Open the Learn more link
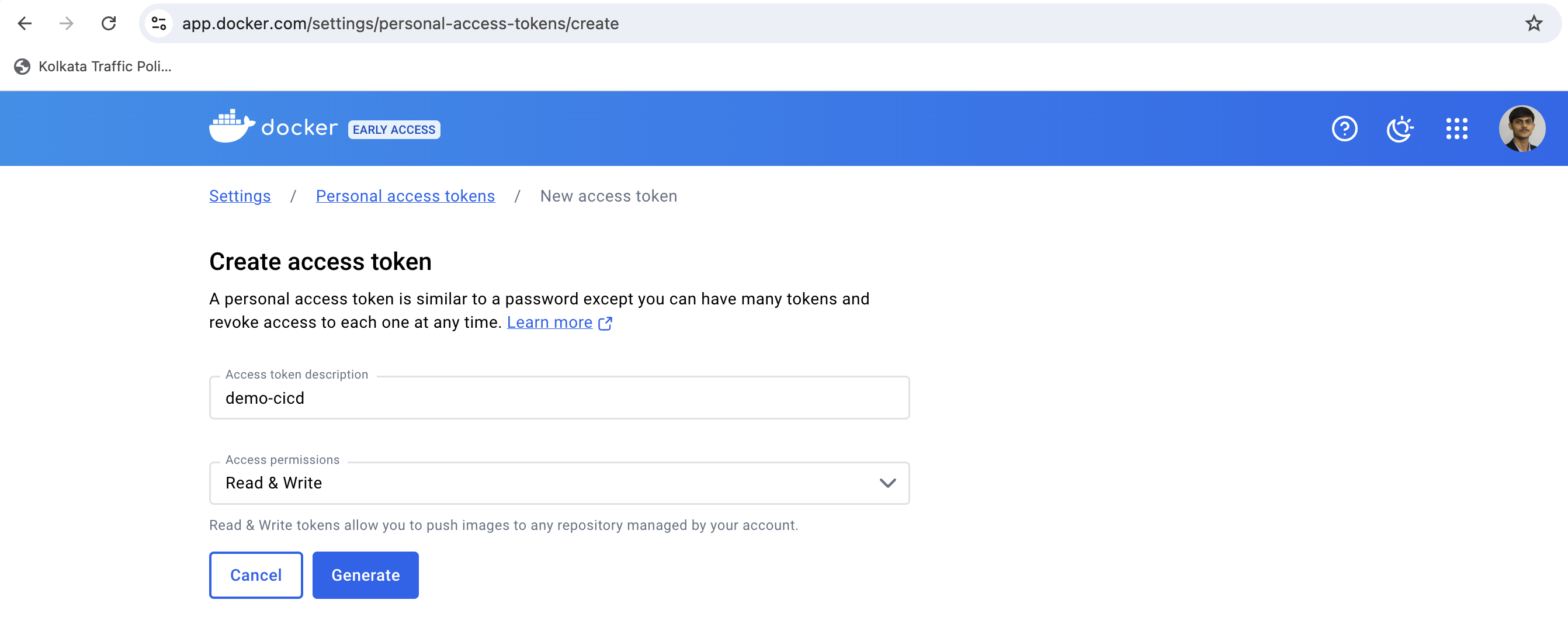The image size is (1568, 617). [x=549, y=323]
